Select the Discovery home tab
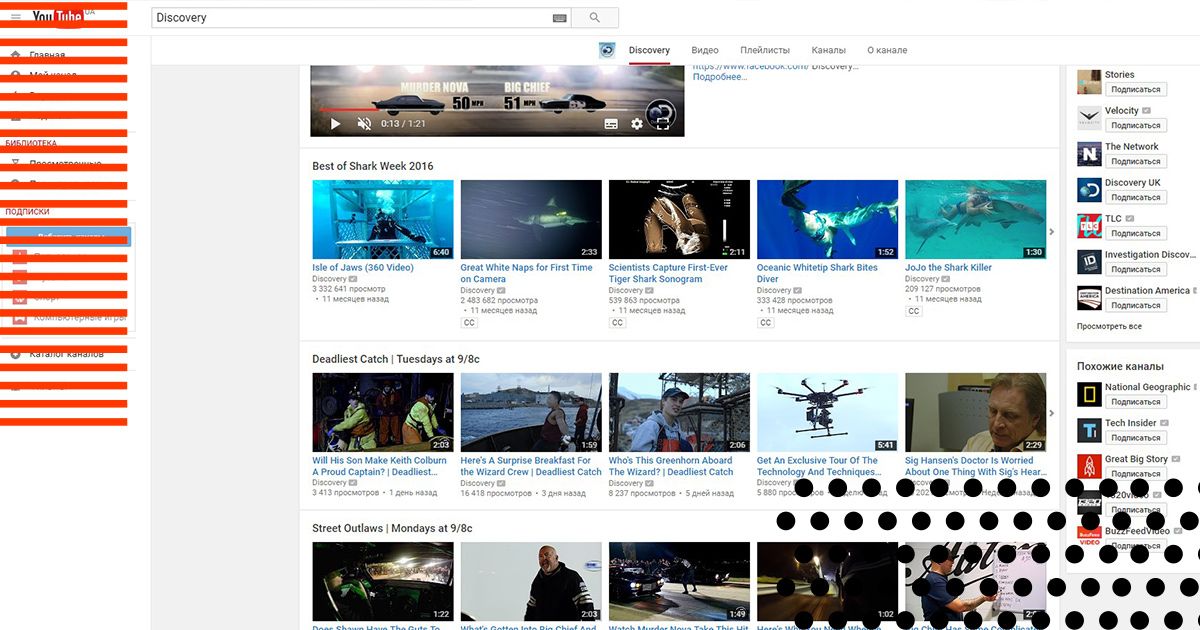Image resolution: width=1200 pixels, height=630 pixels. [x=649, y=50]
